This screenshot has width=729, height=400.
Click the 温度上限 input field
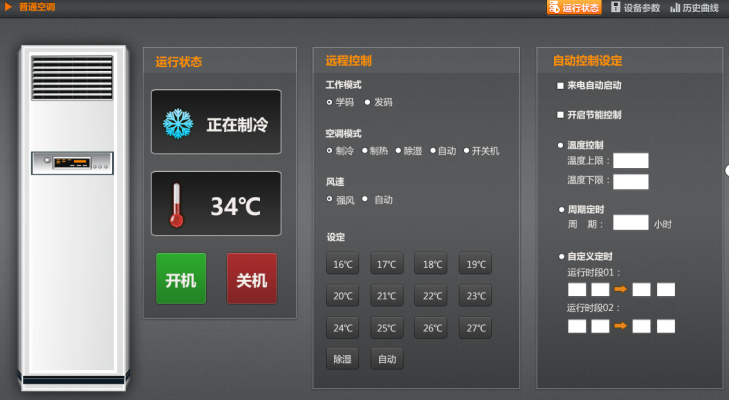pos(630,161)
